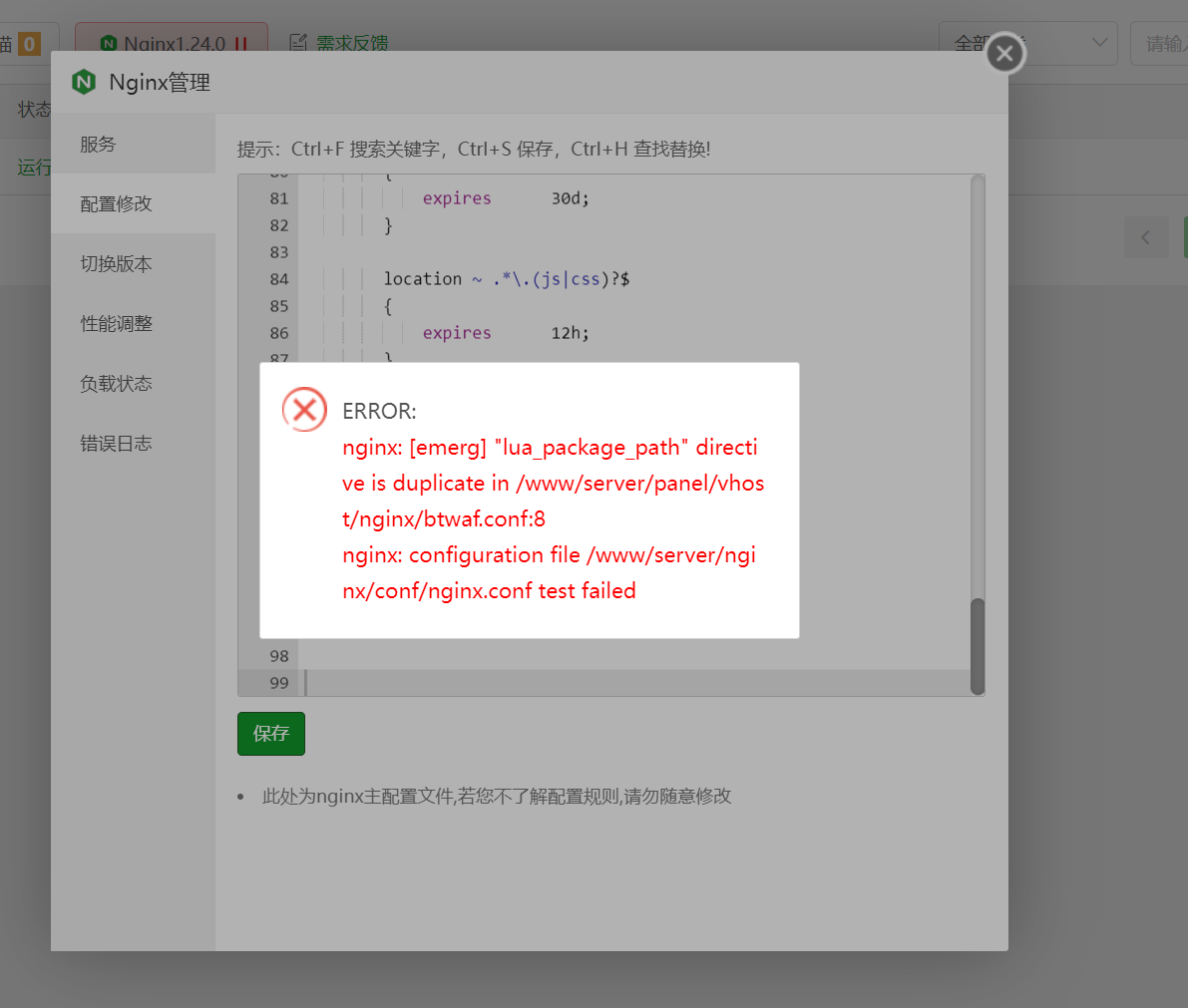Click the lua_package_path duplicate error message

553,484
